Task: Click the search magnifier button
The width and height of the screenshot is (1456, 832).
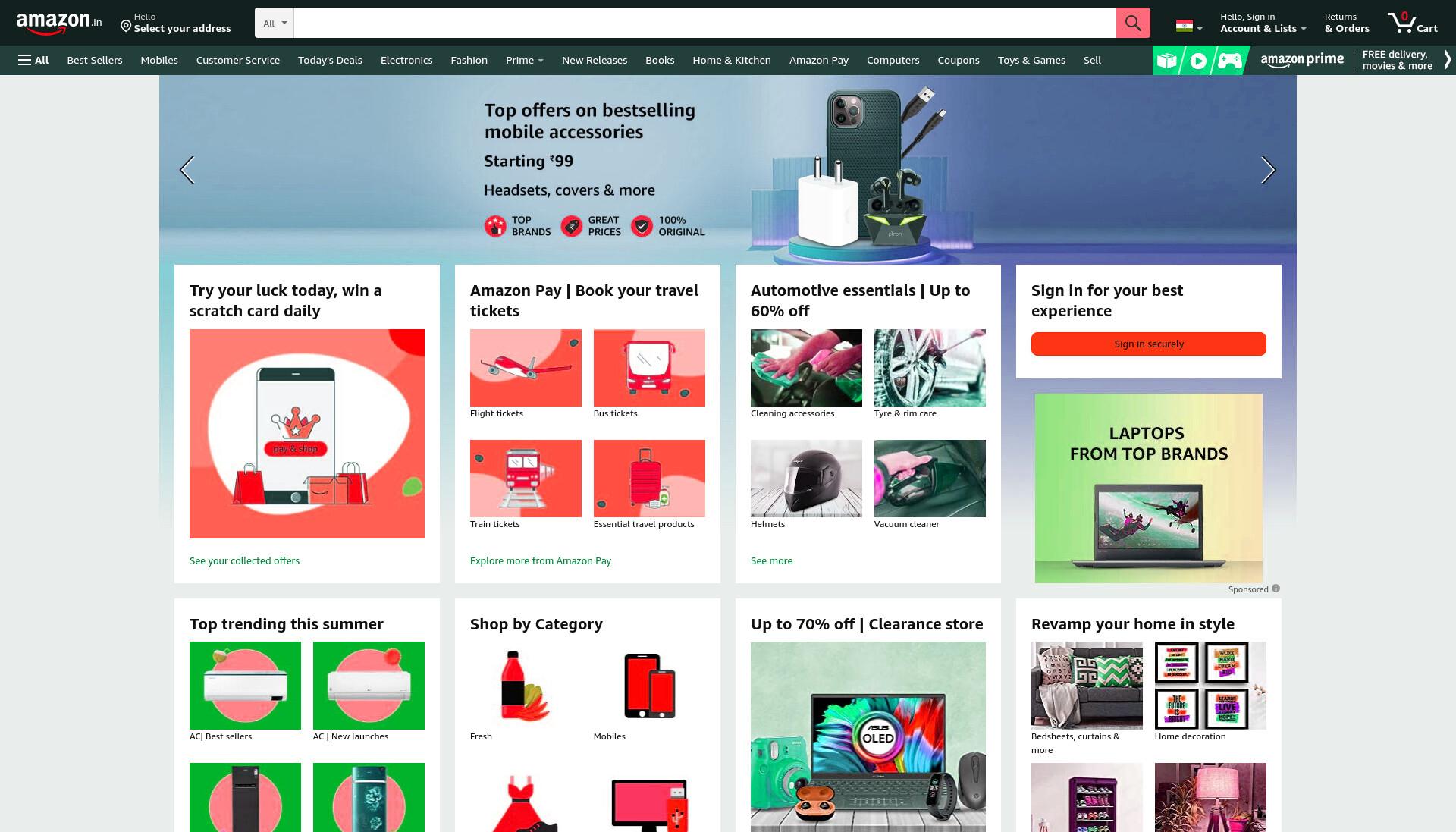Action: click(x=1133, y=23)
